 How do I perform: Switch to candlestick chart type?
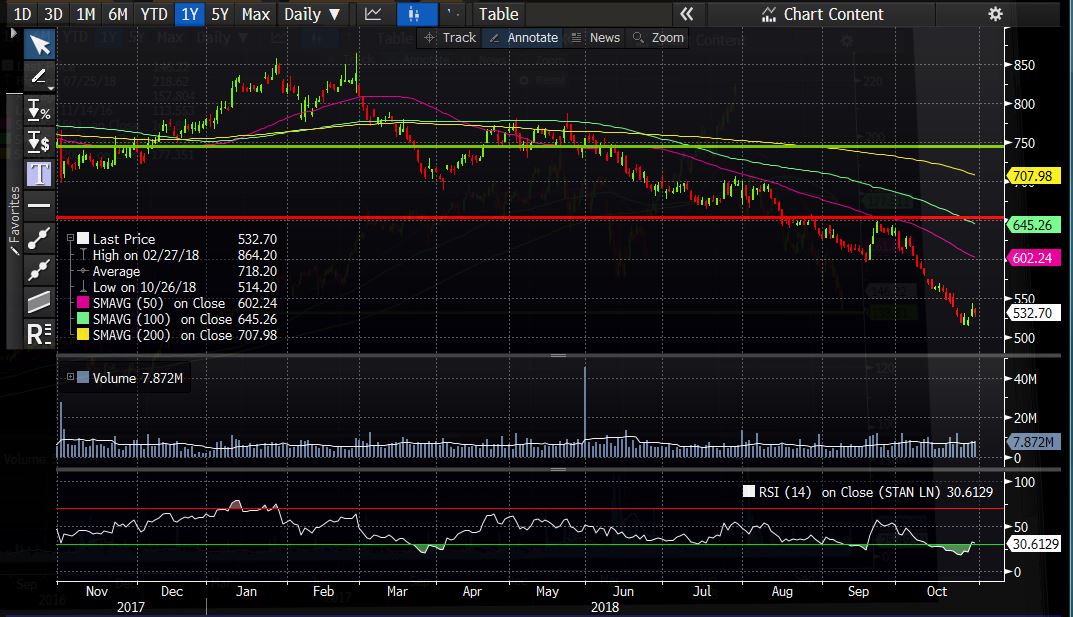410,14
